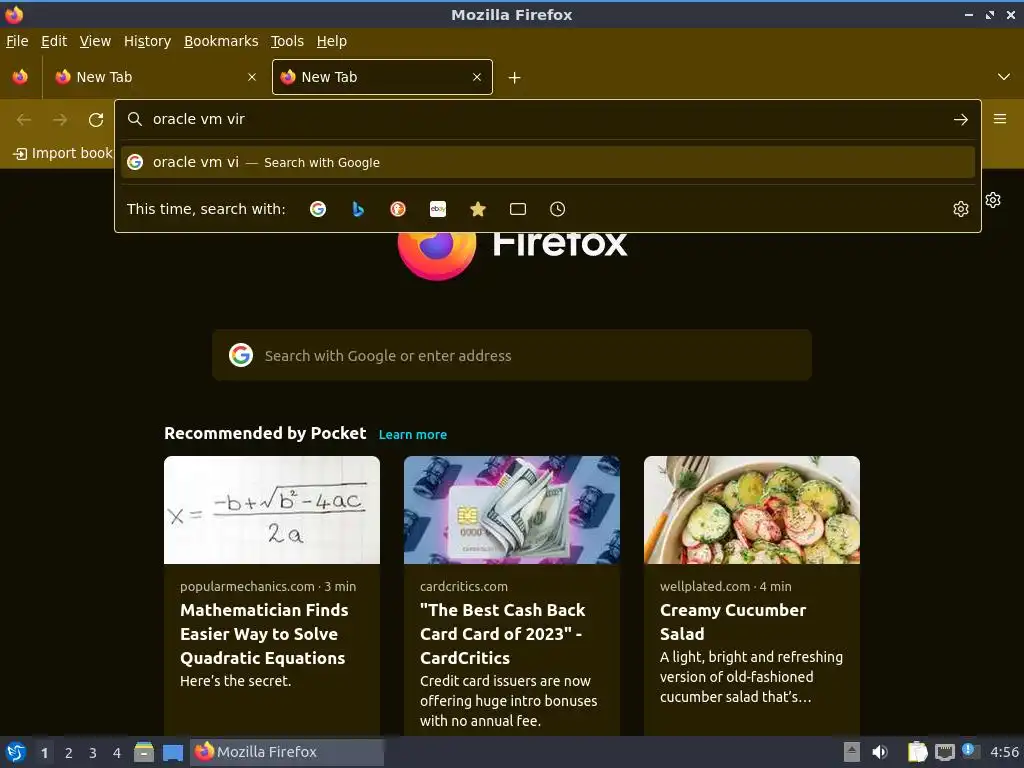Image resolution: width=1024 pixels, height=768 pixels.
Task: Personalize new tab gear icon
Action: (993, 200)
